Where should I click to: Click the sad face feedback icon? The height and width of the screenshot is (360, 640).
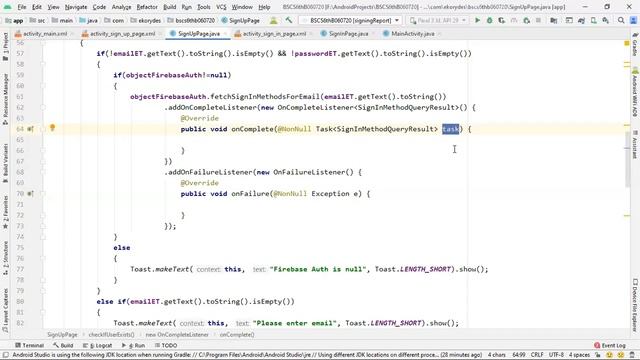621,355
